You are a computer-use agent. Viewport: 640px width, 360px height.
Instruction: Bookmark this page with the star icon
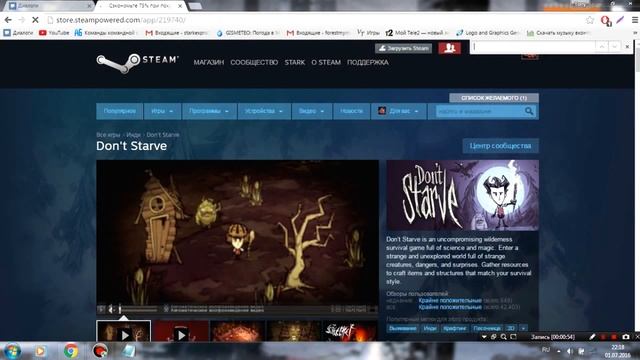(590, 20)
